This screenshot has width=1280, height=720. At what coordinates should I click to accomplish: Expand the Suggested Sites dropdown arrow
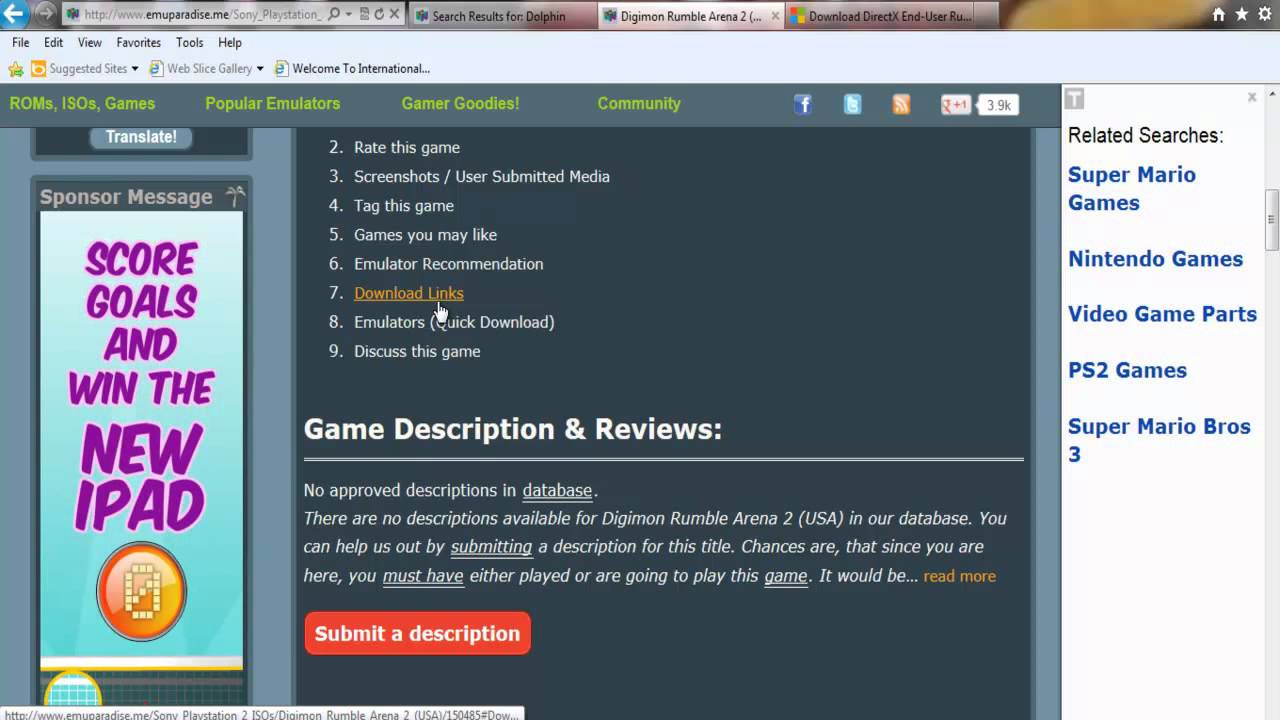click(x=135, y=69)
